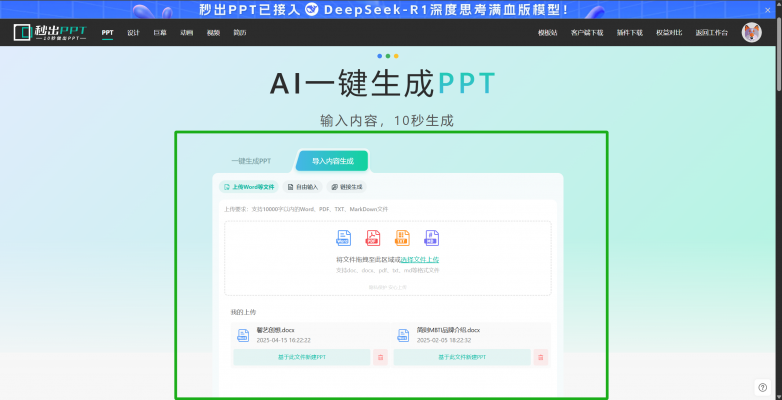Click the TXT file type icon
This screenshot has height=400, width=782.
click(402, 238)
